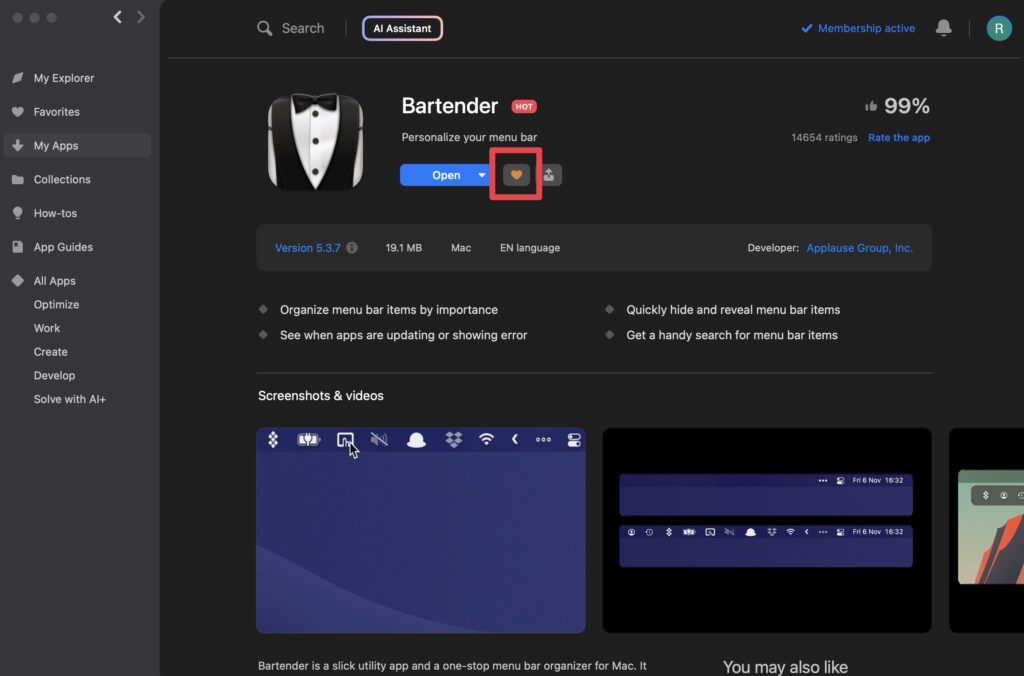Click the App Guides book icon
Image resolution: width=1024 pixels, height=676 pixels.
point(18,247)
